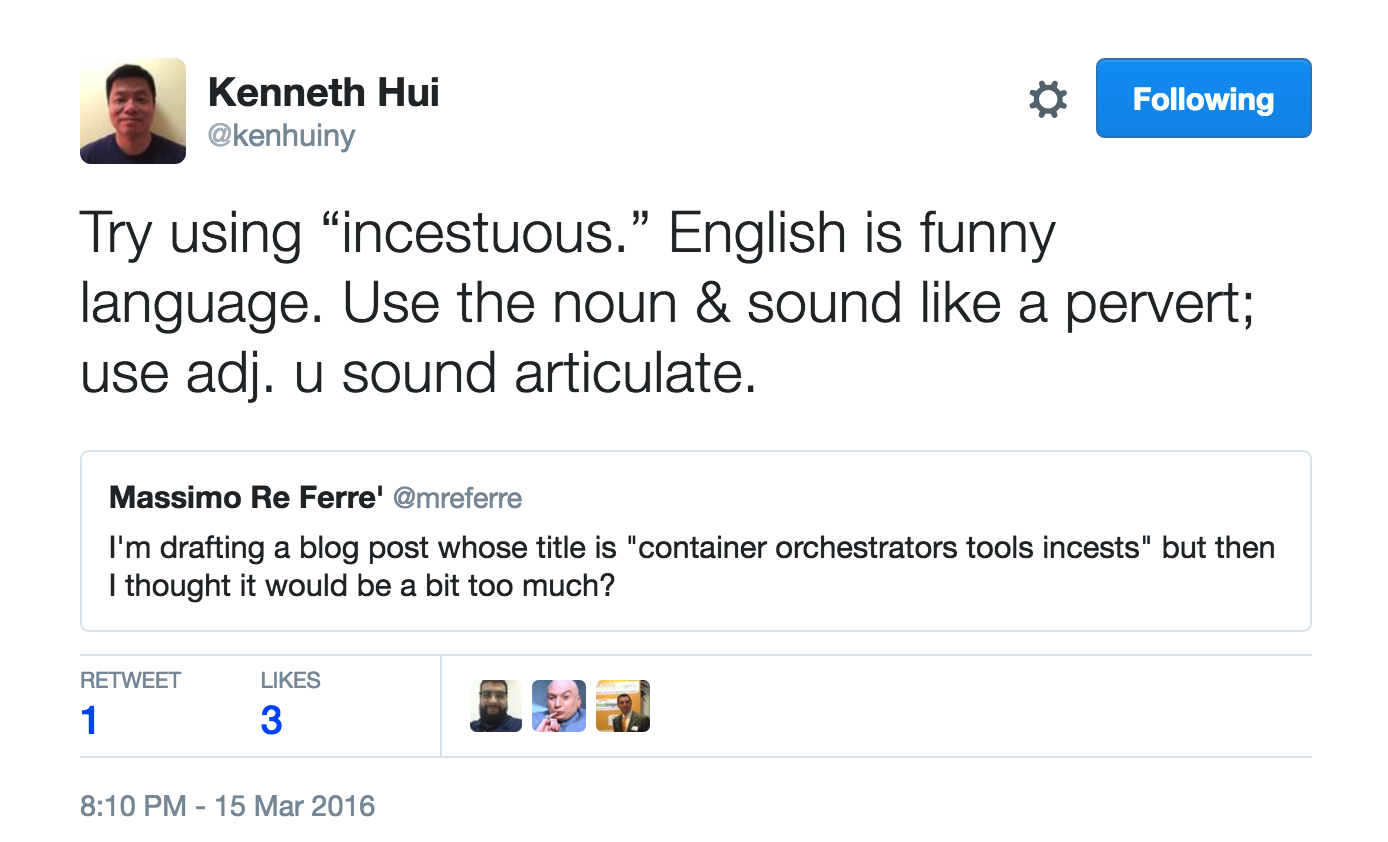Open the @mreferre handle
The height and width of the screenshot is (842, 1388).
pos(457,497)
